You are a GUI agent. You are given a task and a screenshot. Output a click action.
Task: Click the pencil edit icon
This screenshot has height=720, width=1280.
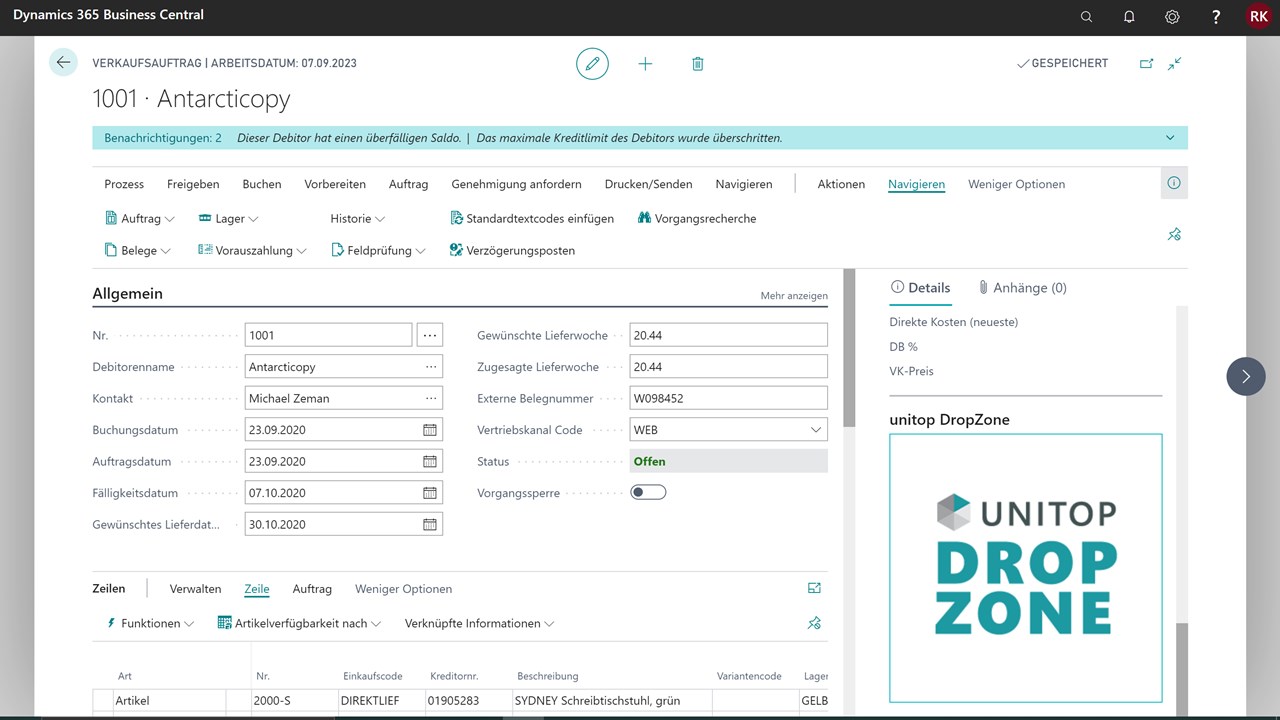[x=592, y=63]
